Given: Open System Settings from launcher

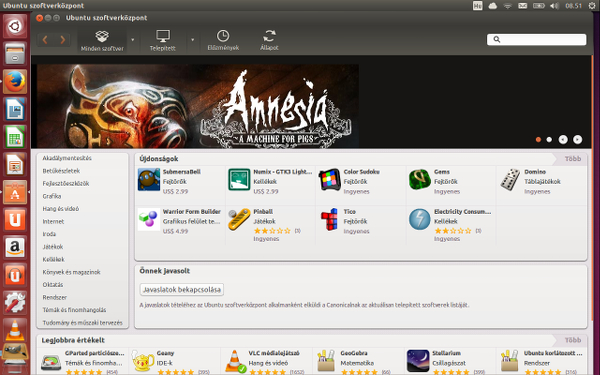Looking at the screenshot, I should pyautogui.click(x=15, y=302).
